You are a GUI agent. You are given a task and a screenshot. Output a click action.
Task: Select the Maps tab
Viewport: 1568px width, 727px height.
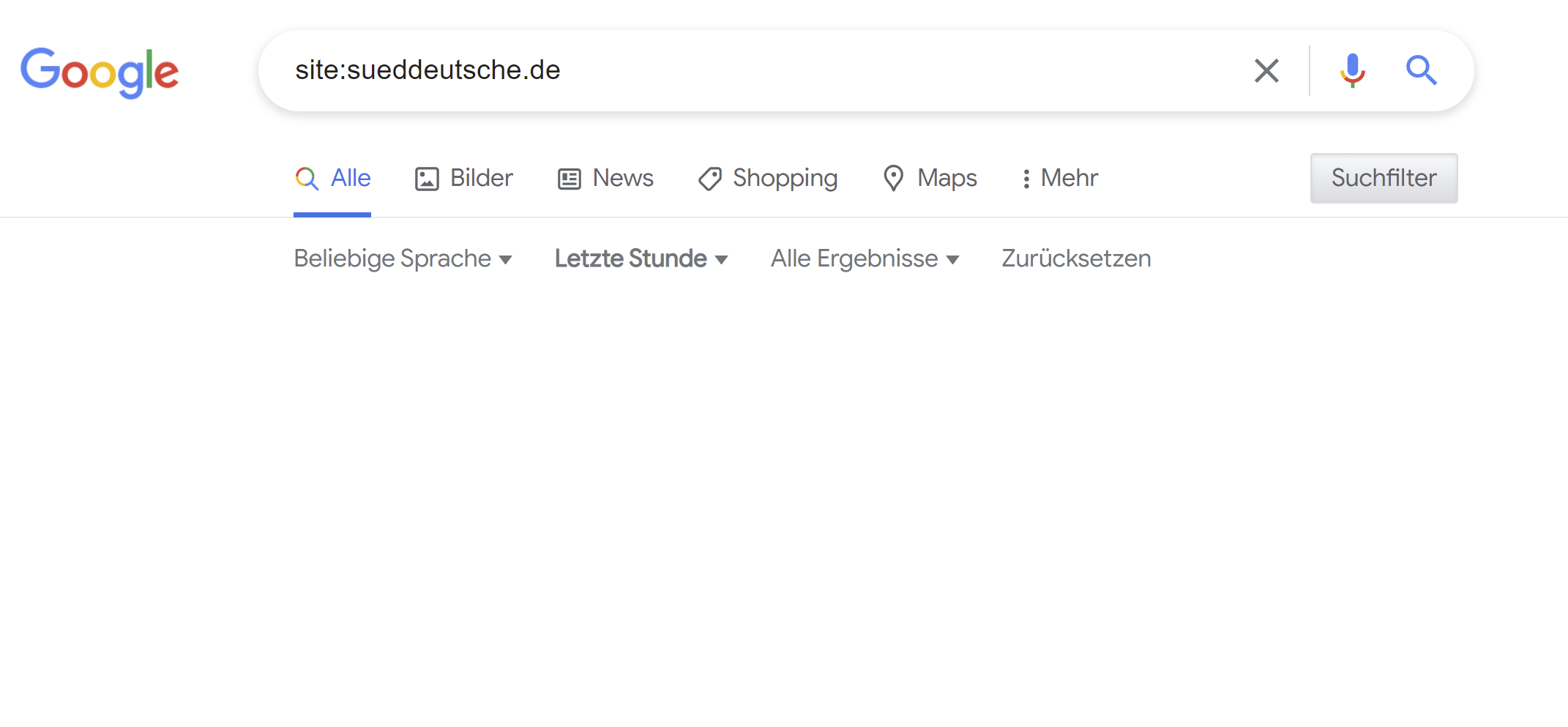click(x=947, y=178)
